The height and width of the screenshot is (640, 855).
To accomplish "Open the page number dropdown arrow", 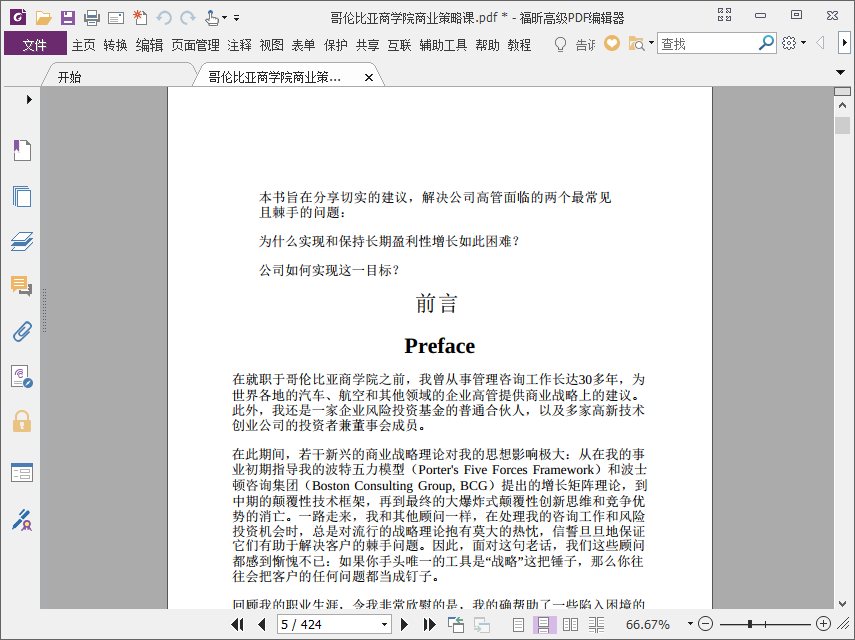I will [384, 624].
